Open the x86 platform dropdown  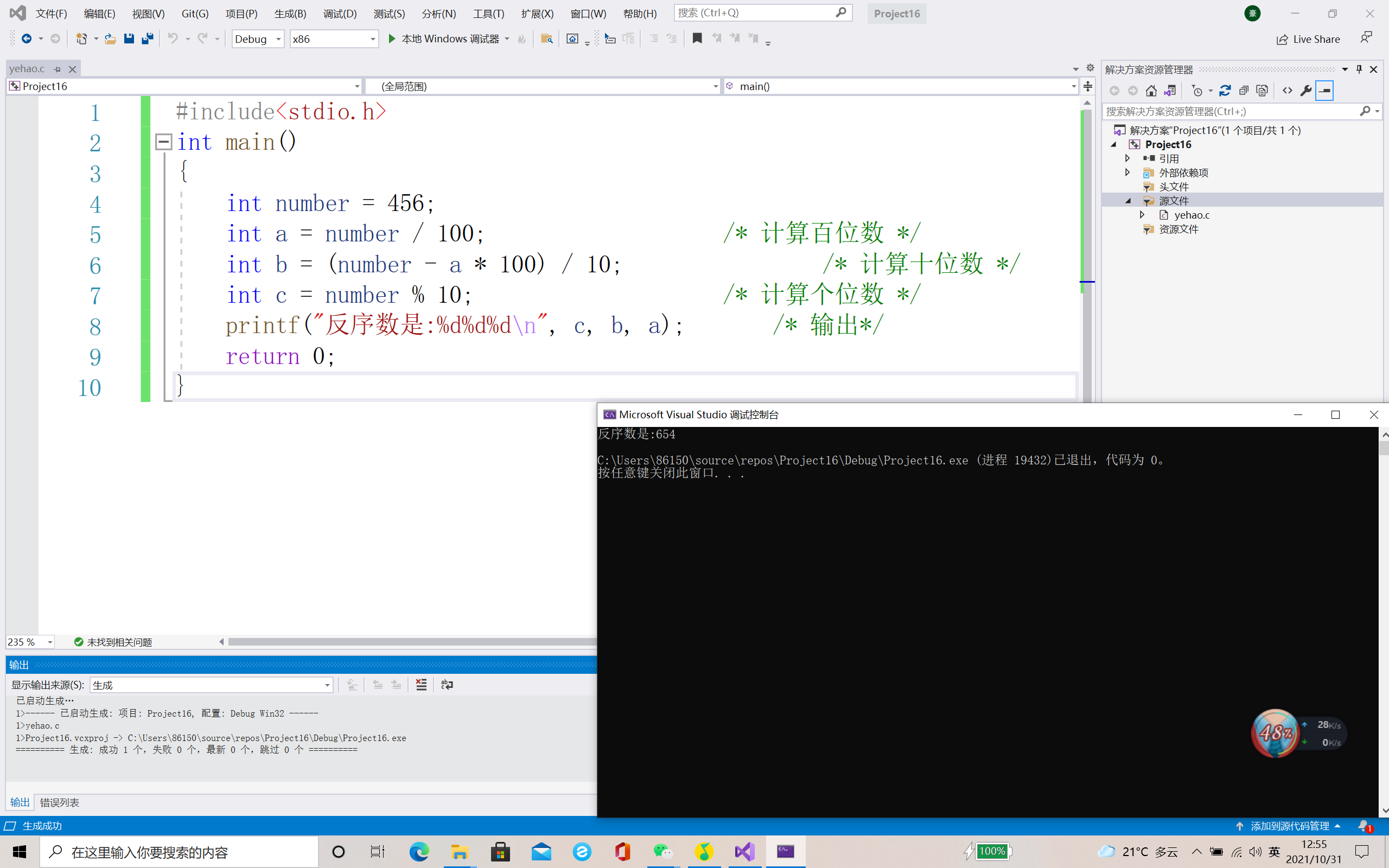point(373,39)
